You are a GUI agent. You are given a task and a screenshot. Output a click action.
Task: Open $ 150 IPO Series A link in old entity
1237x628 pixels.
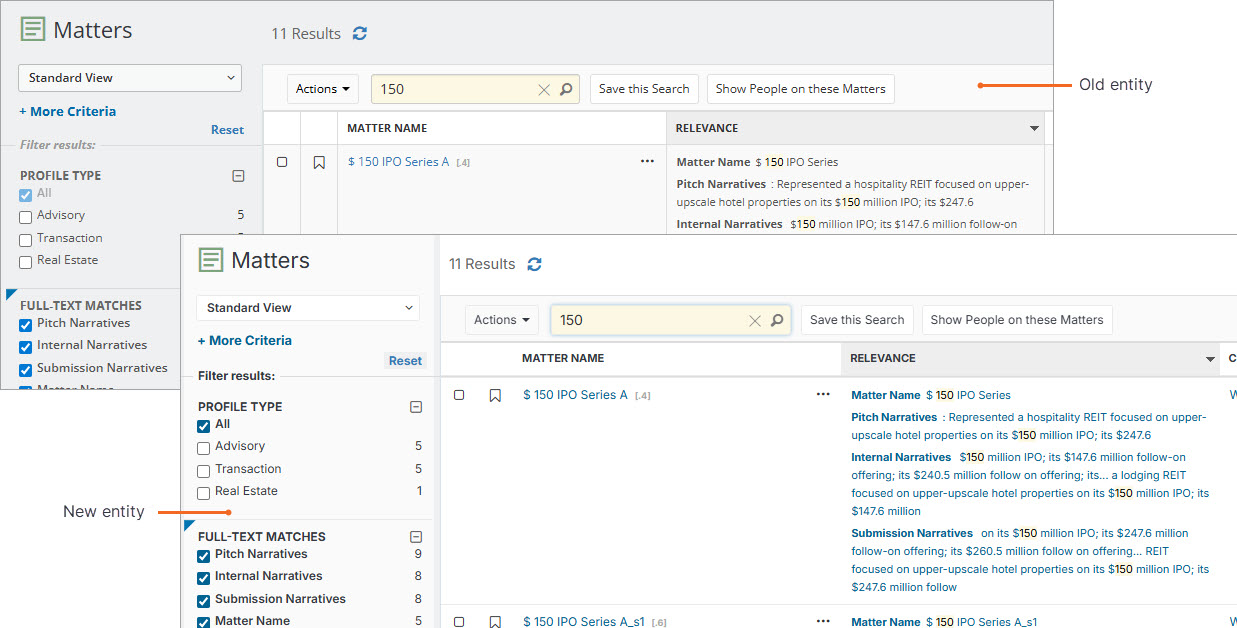click(x=399, y=162)
